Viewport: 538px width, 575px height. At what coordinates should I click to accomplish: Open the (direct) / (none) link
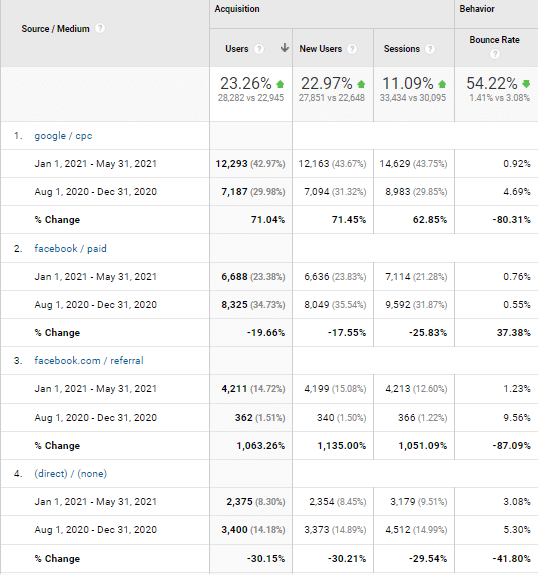[x=70, y=474]
